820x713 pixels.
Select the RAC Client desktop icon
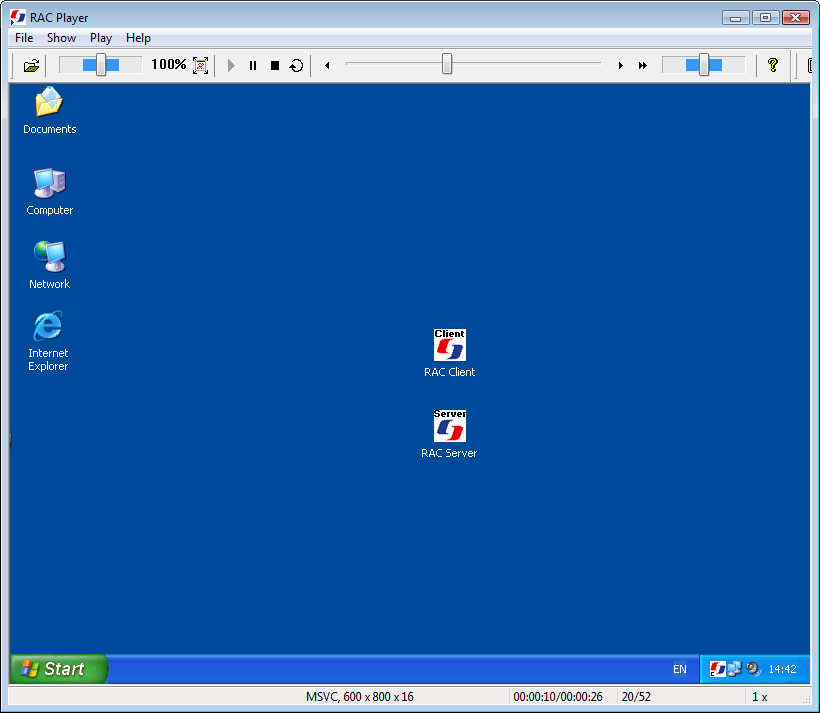(x=450, y=354)
